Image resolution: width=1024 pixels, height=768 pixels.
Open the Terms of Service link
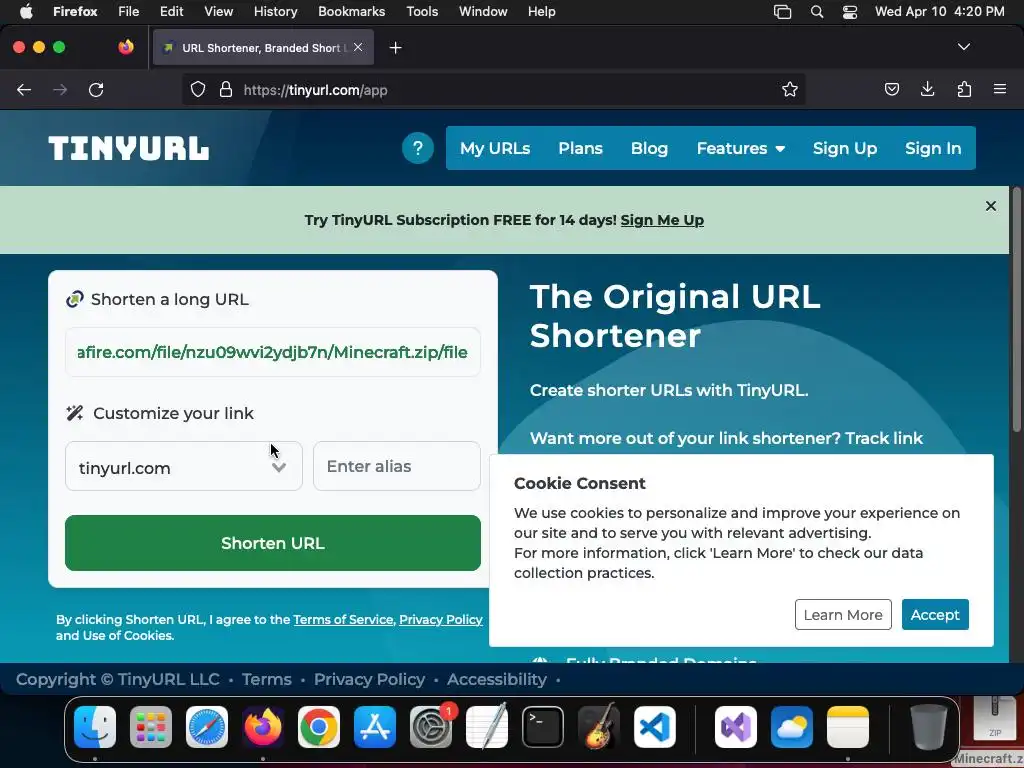(343, 620)
